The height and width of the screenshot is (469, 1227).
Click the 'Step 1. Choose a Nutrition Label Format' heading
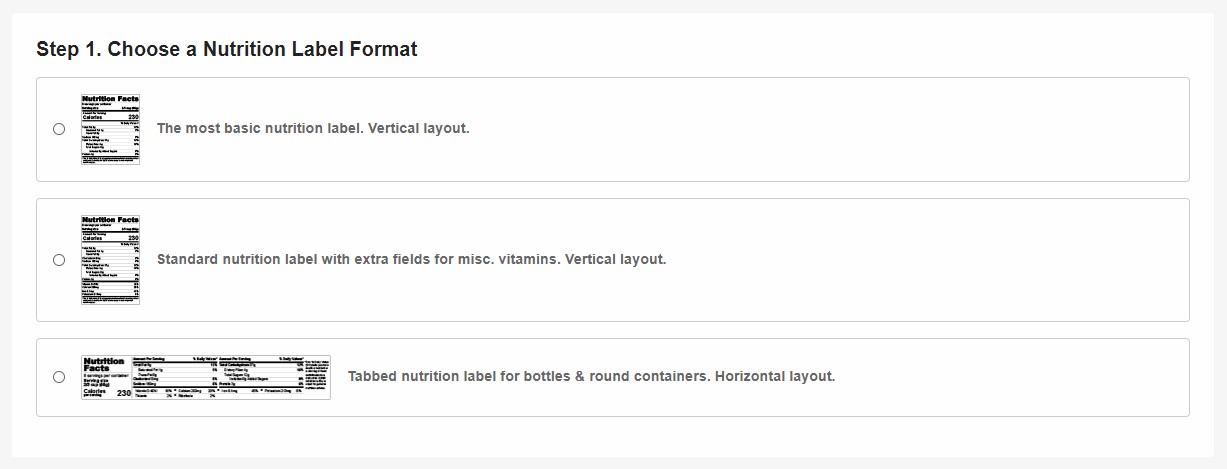click(x=227, y=49)
